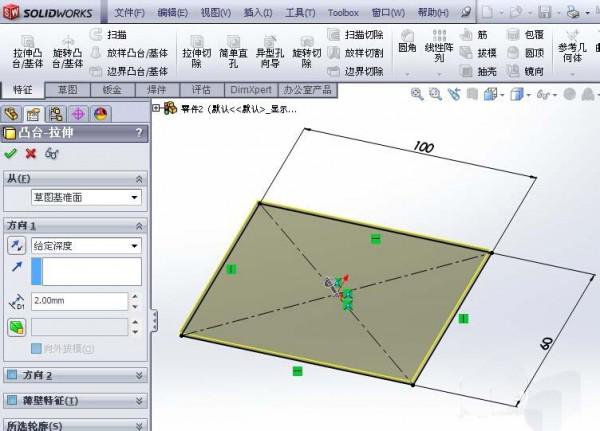Open the DimXpertManager tab icon
Viewport: 600px width, 431px height.
tap(78, 114)
